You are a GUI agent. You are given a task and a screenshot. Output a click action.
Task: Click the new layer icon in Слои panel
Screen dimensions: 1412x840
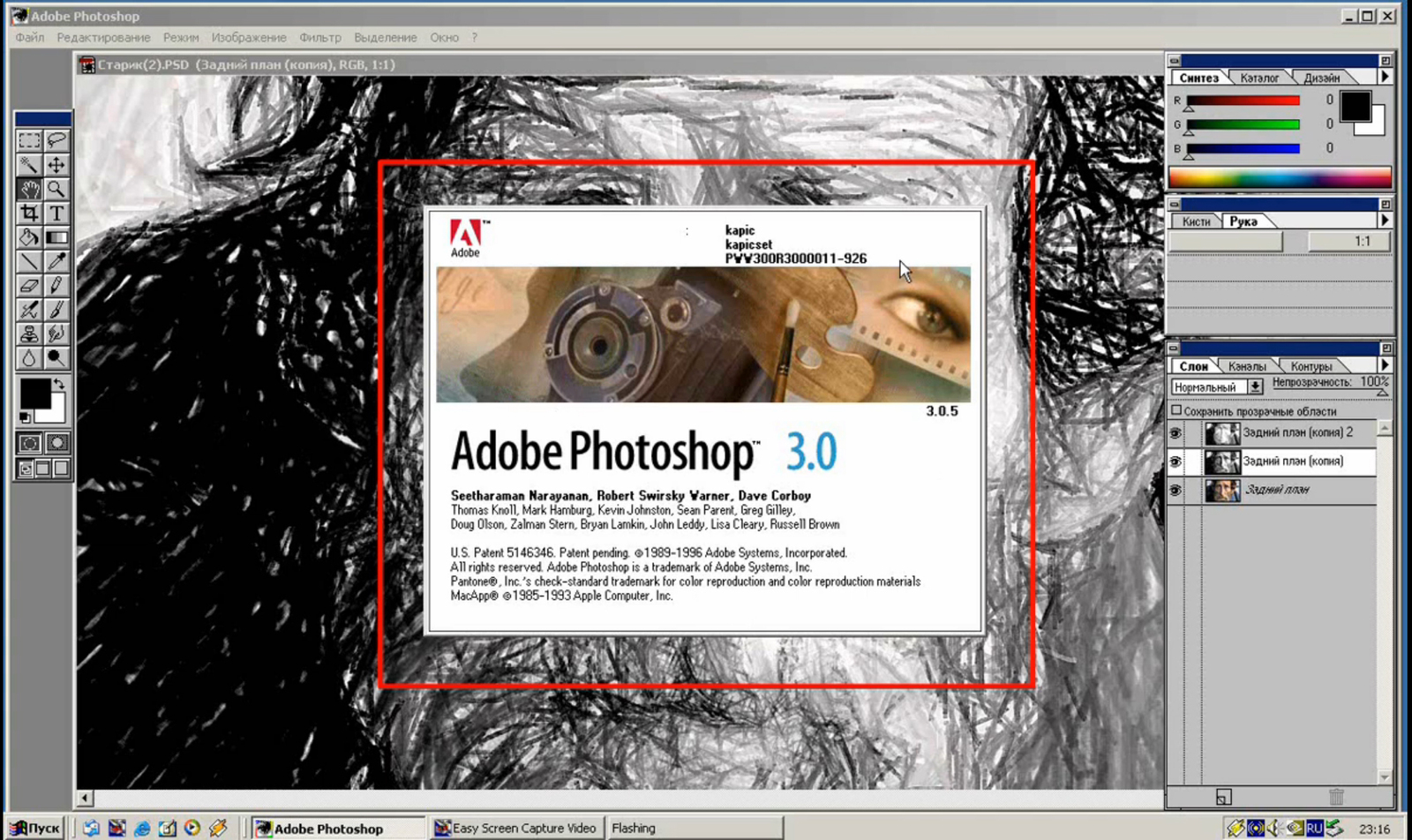pyautogui.click(x=1223, y=798)
